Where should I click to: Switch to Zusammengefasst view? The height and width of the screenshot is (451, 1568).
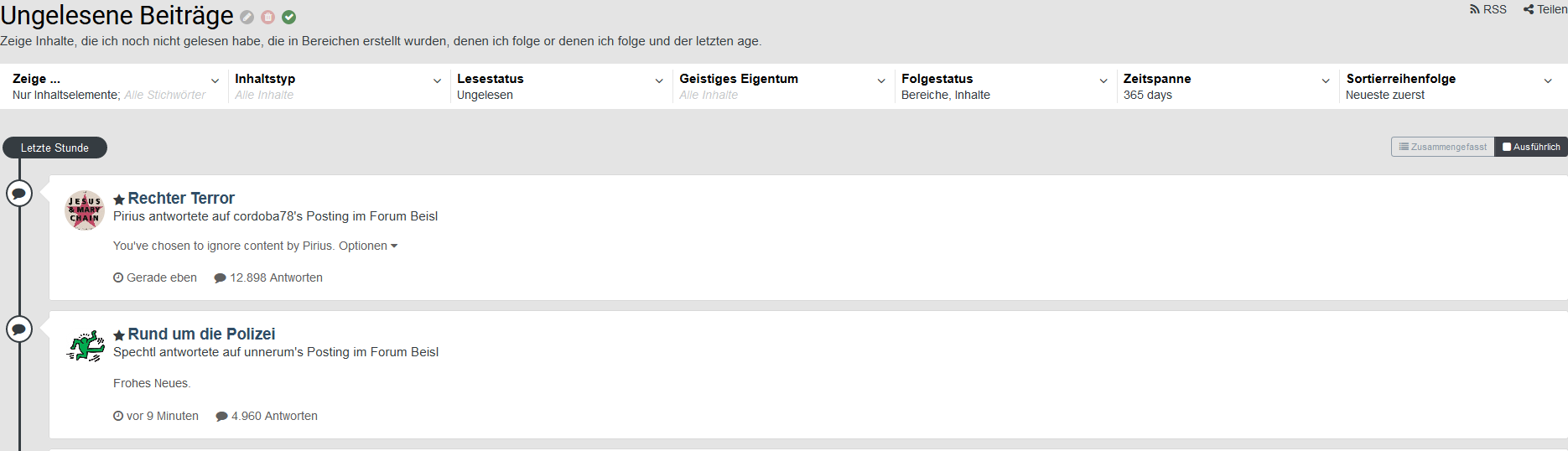[x=1442, y=147]
